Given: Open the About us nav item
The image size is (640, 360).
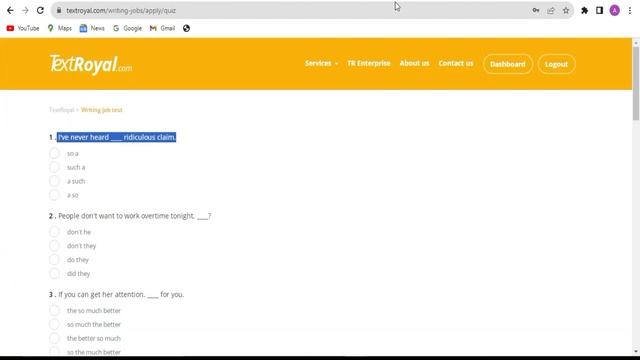Looking at the screenshot, I should pyautogui.click(x=414, y=63).
